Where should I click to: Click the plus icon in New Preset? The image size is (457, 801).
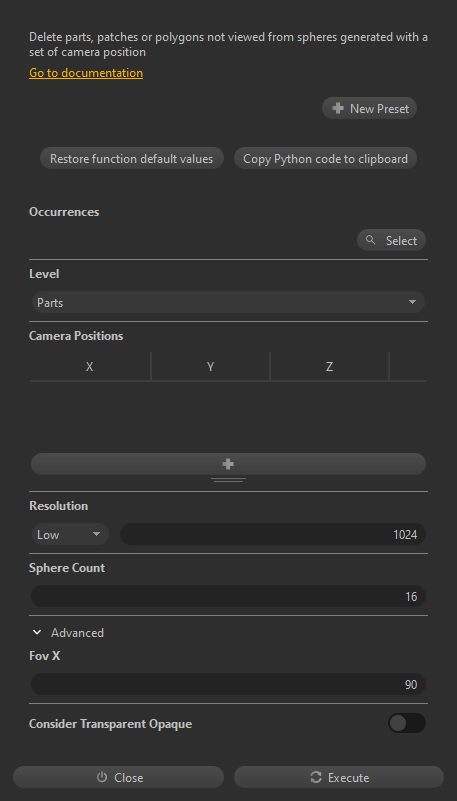(x=338, y=108)
